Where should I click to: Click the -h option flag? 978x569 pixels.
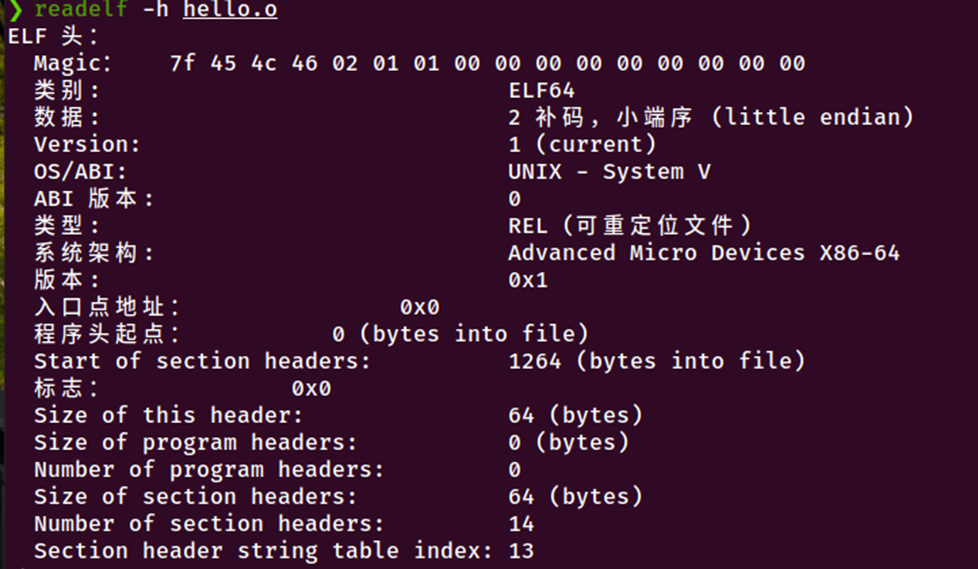point(155,9)
